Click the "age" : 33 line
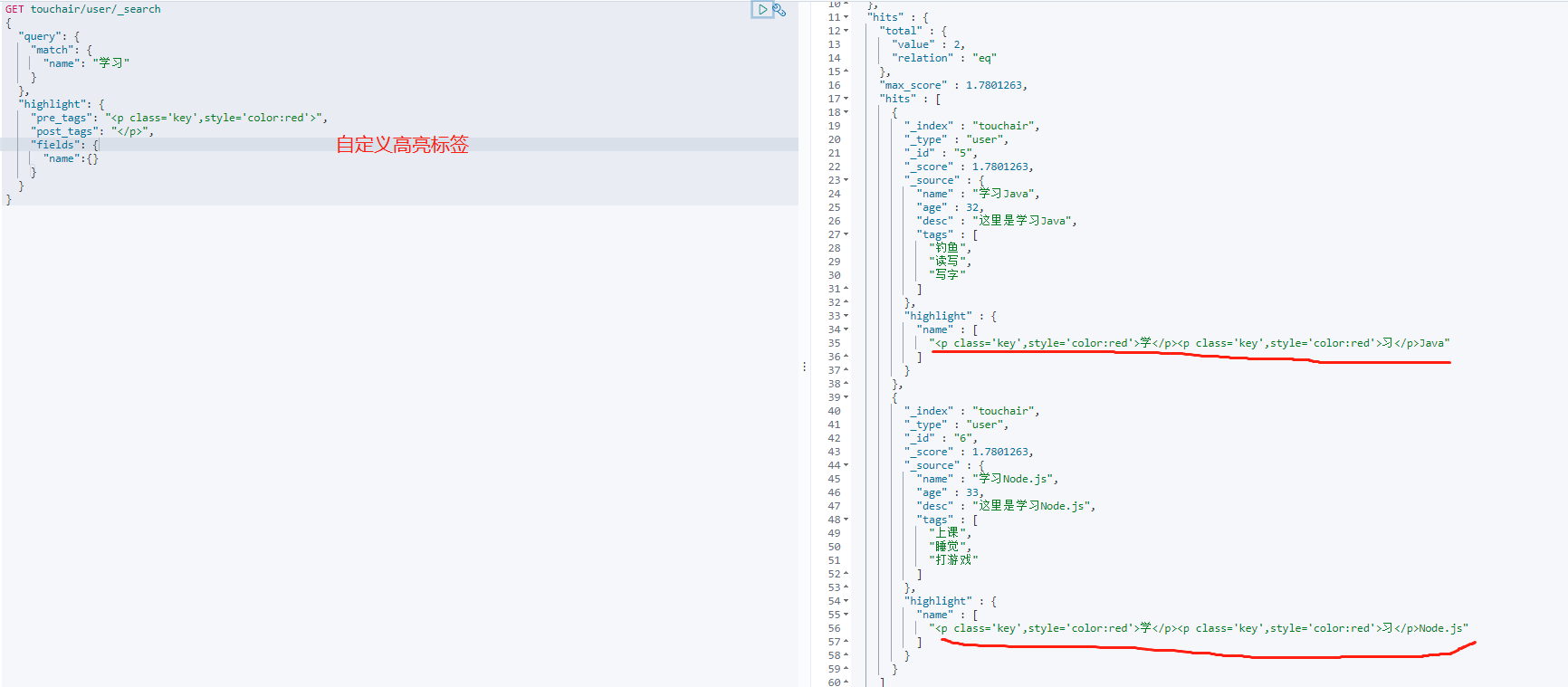 point(950,492)
